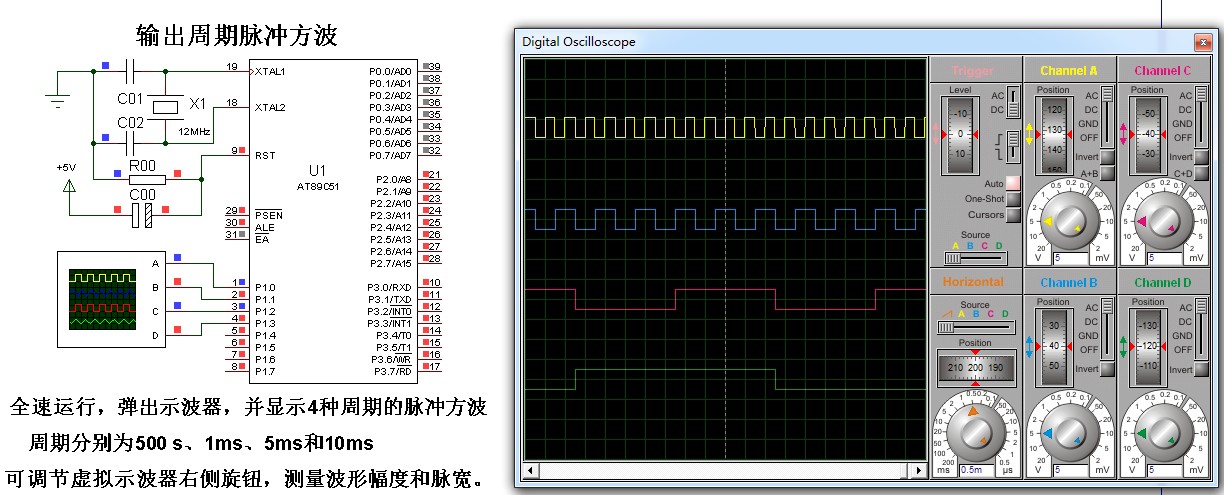This screenshot has height=495, width=1224.
Task: Click the yellow Channel A position arrows
Action: click(x=1030, y=133)
